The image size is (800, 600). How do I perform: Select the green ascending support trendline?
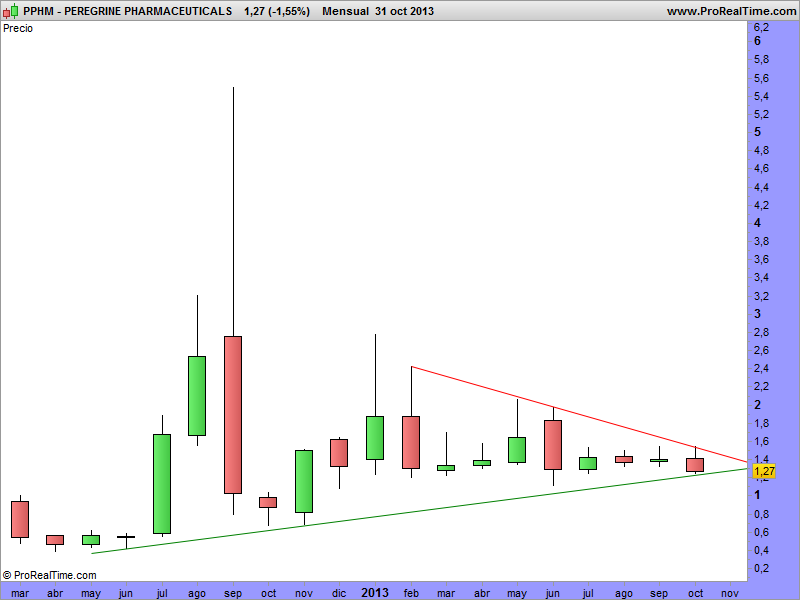pyautogui.click(x=419, y=511)
